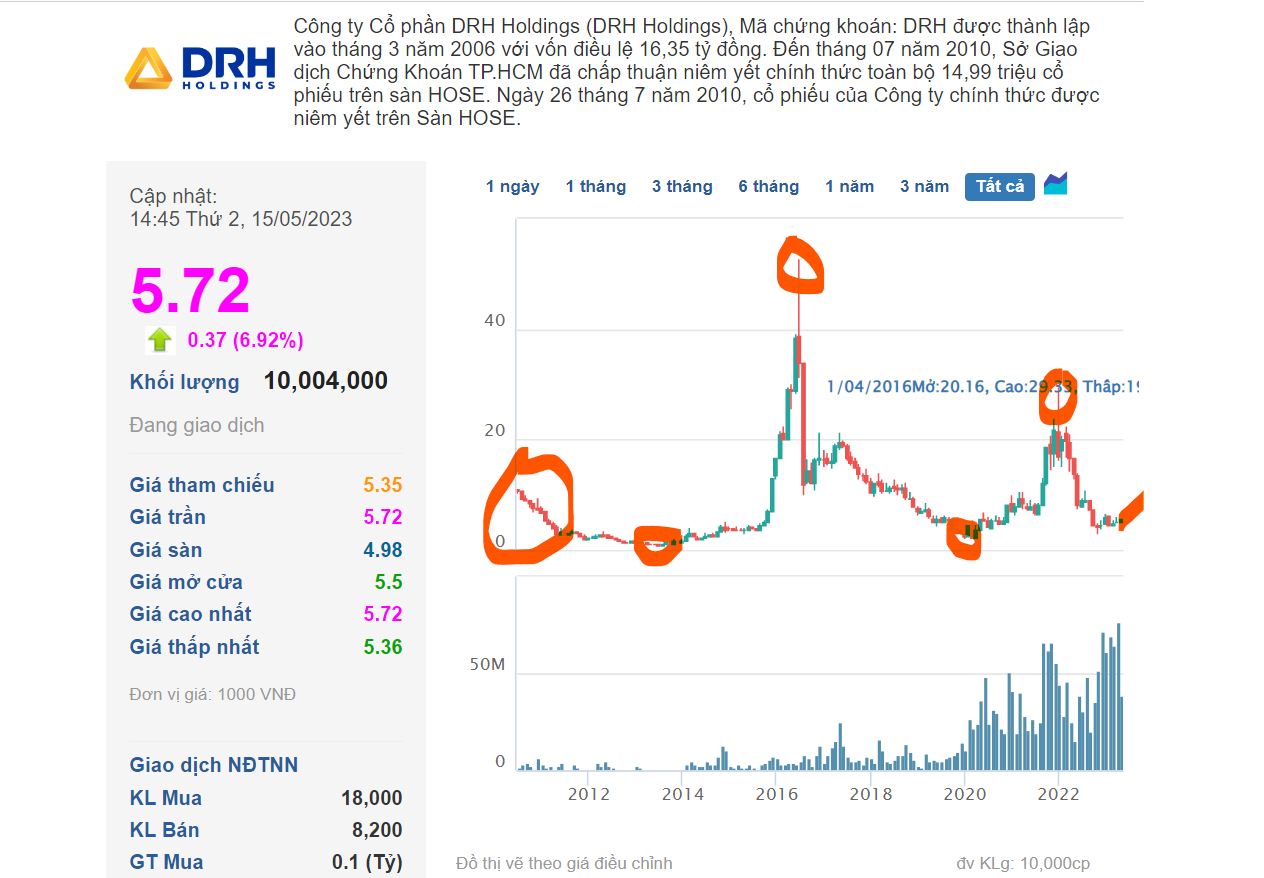Click the 40 price axis label

click(495, 321)
